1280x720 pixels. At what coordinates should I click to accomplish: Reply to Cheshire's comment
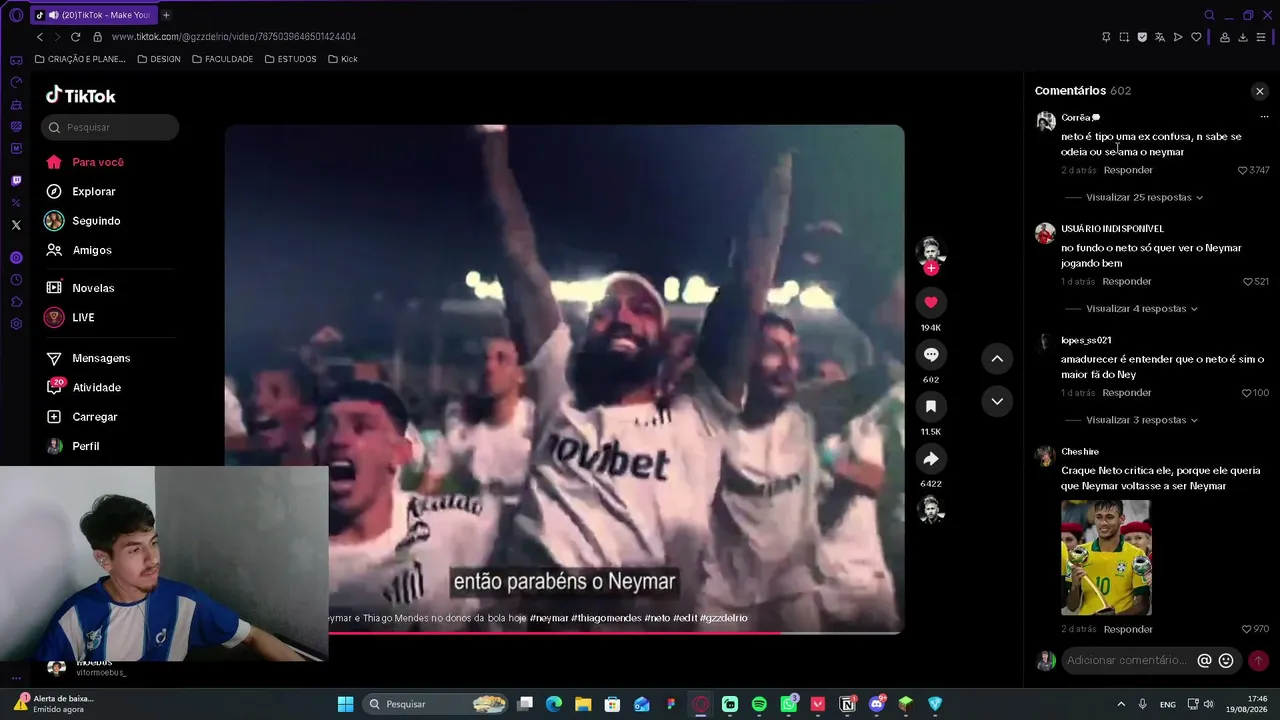(1128, 629)
